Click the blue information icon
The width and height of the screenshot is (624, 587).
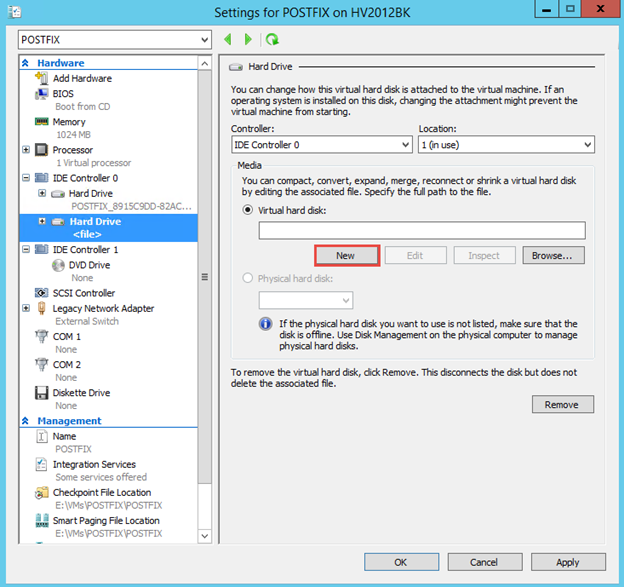pos(265,324)
